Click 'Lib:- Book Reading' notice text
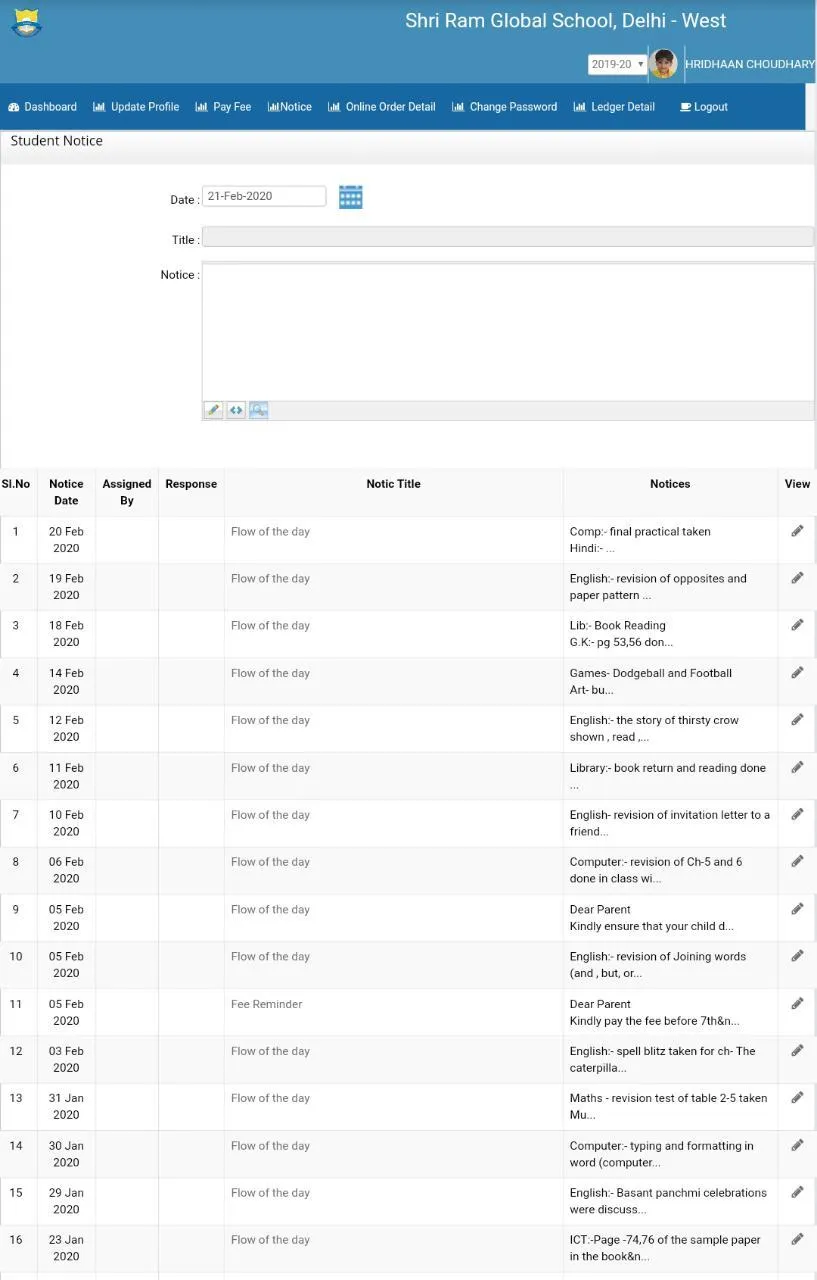Screen dimensions: 817x1280 tap(617, 626)
